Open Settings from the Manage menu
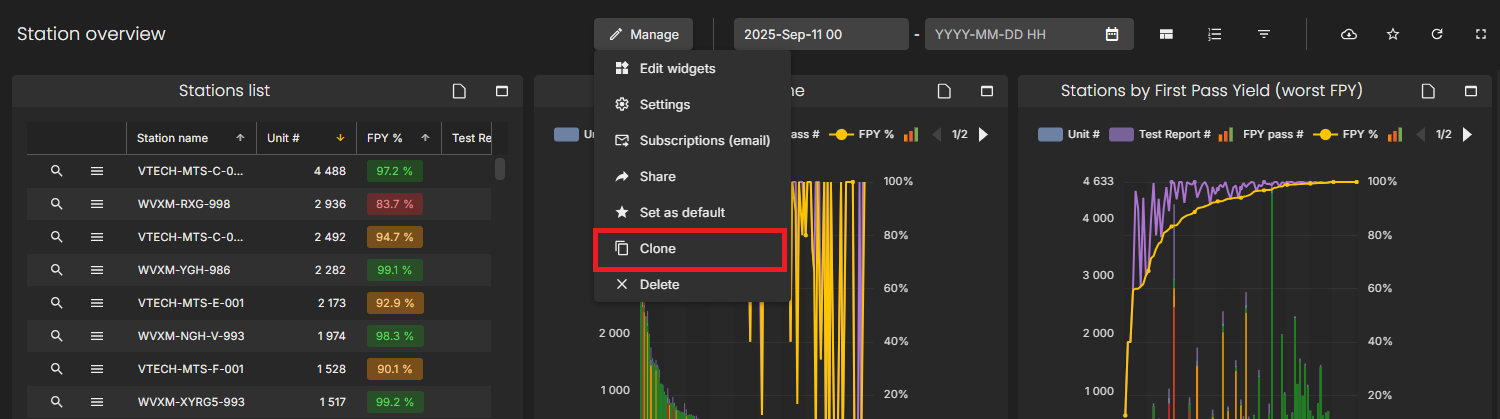 tap(692, 104)
